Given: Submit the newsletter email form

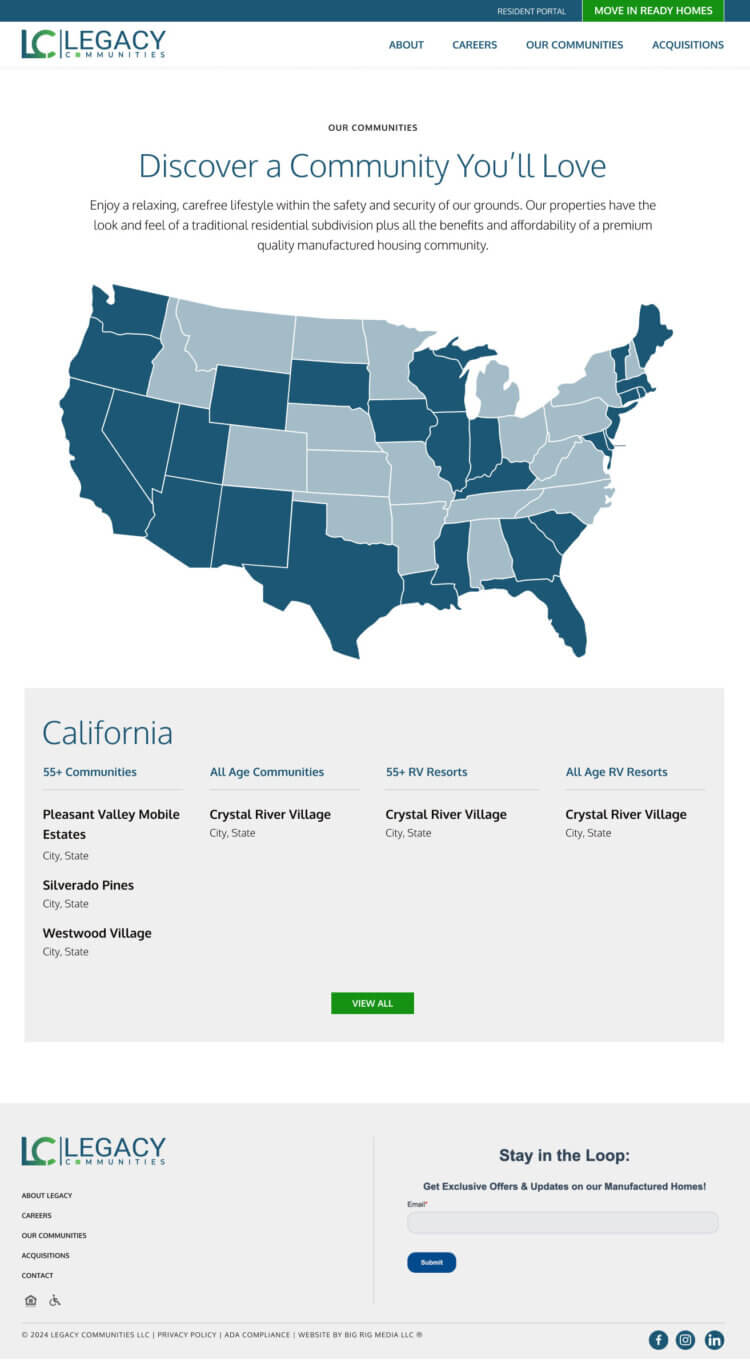Looking at the screenshot, I should 431,1262.
